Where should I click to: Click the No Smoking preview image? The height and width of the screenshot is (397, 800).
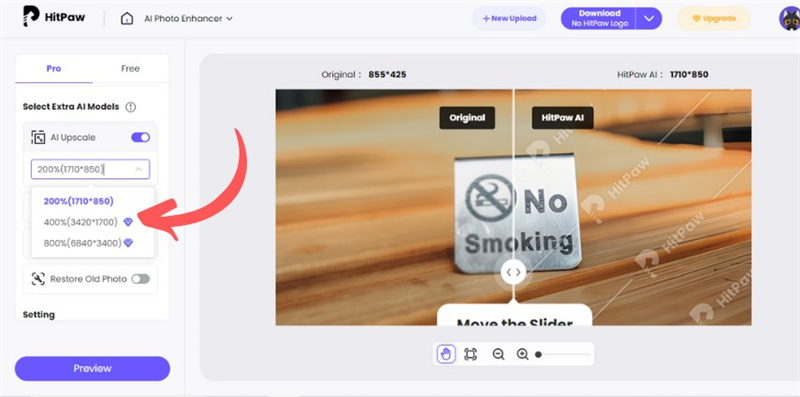(513, 207)
